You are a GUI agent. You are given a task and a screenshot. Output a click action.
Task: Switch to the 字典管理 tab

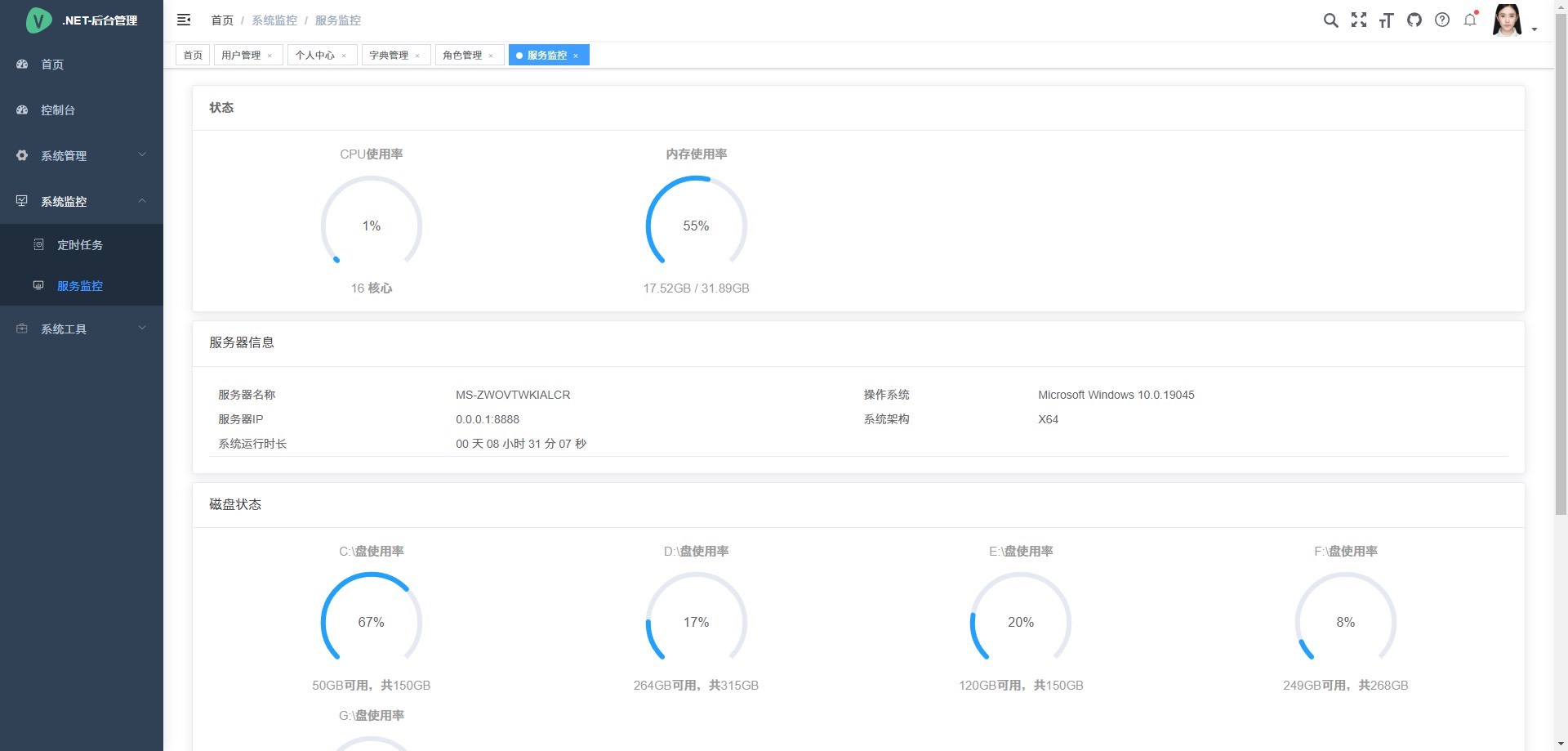tap(389, 56)
